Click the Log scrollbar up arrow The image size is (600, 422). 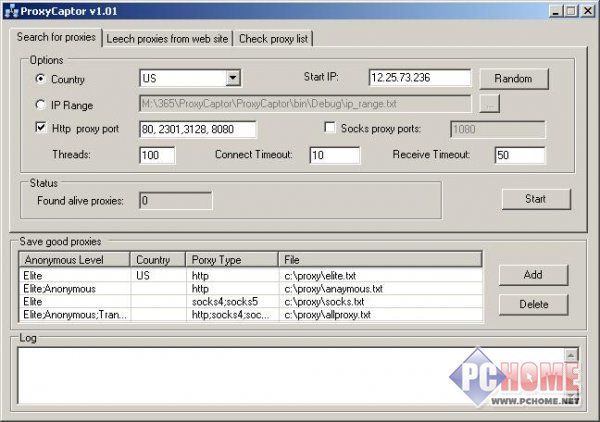[571, 355]
